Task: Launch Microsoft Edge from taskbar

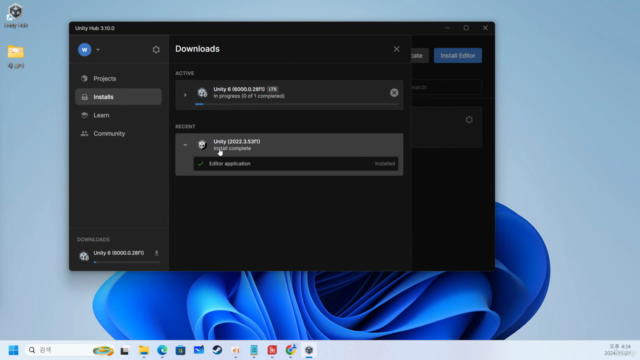Action: [162, 350]
